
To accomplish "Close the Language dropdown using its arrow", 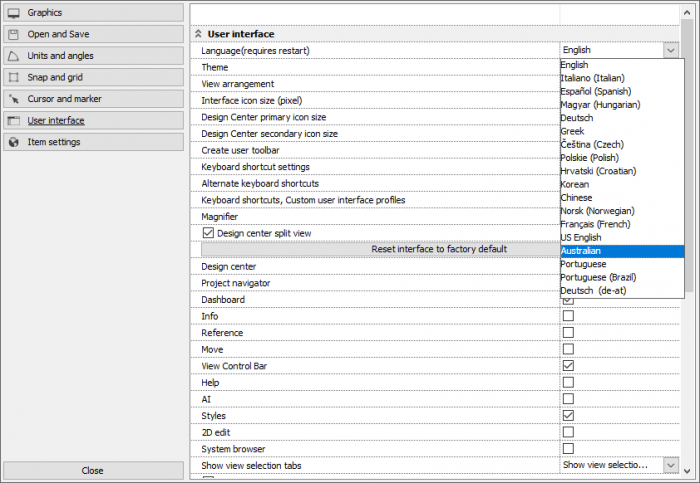I will 669,50.
